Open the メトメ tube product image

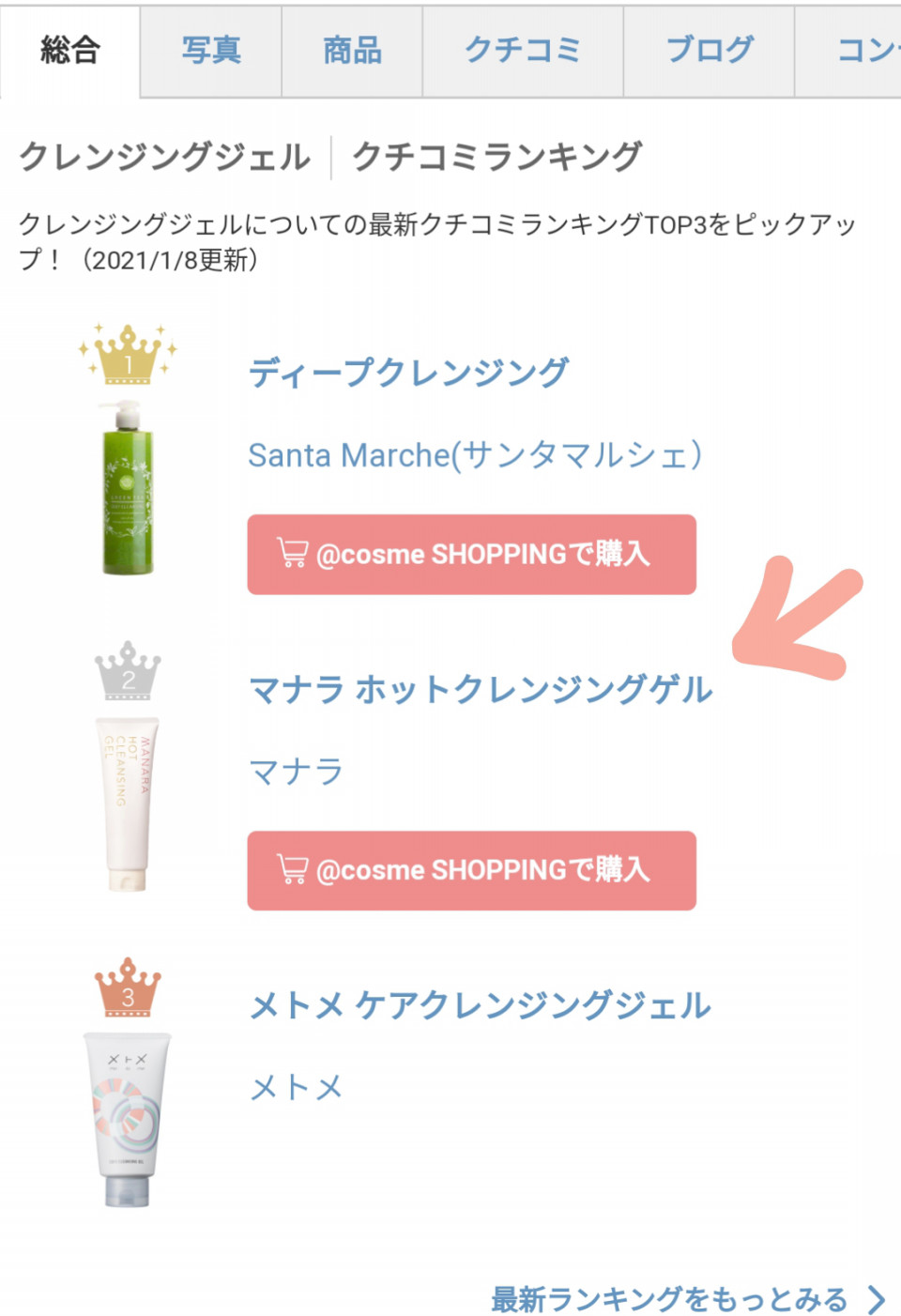click(128, 1120)
